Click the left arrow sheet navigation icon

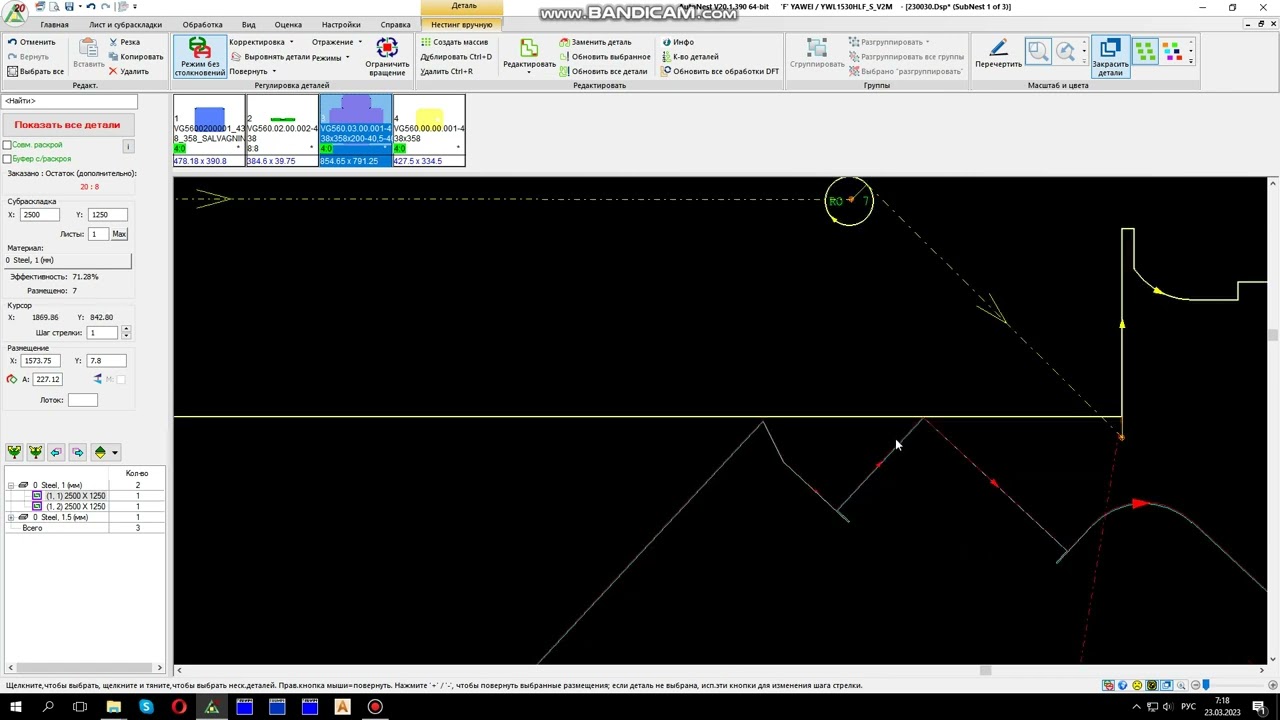click(x=56, y=453)
